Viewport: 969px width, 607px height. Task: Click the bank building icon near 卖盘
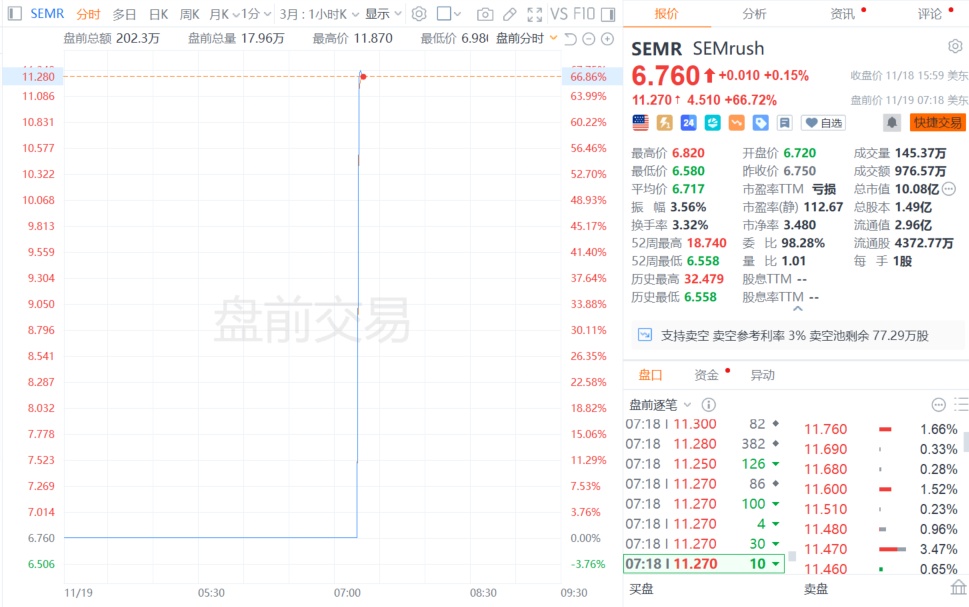(x=958, y=587)
